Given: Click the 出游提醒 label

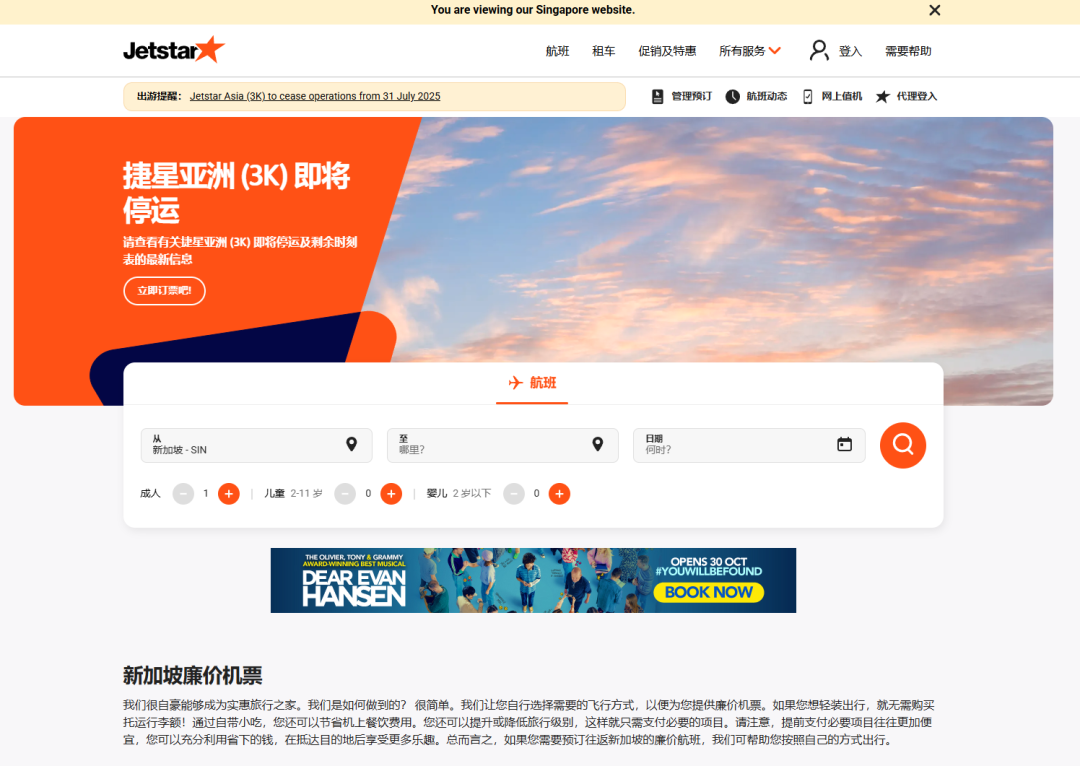Looking at the screenshot, I should click(x=159, y=96).
